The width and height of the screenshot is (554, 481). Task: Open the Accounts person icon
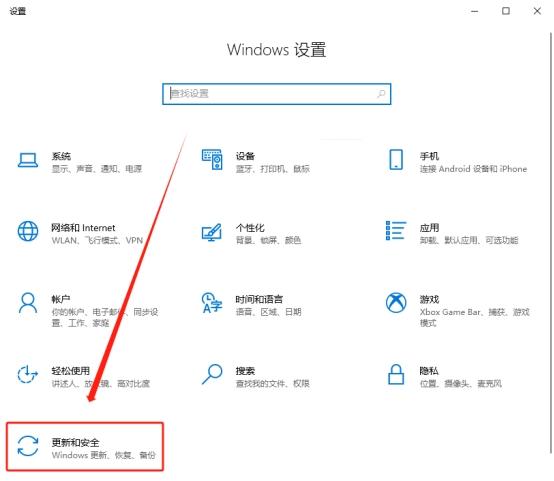pos(28,303)
